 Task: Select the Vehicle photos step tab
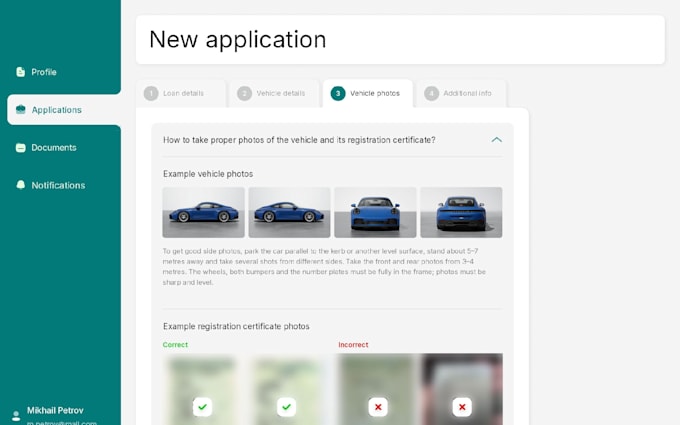click(368, 93)
